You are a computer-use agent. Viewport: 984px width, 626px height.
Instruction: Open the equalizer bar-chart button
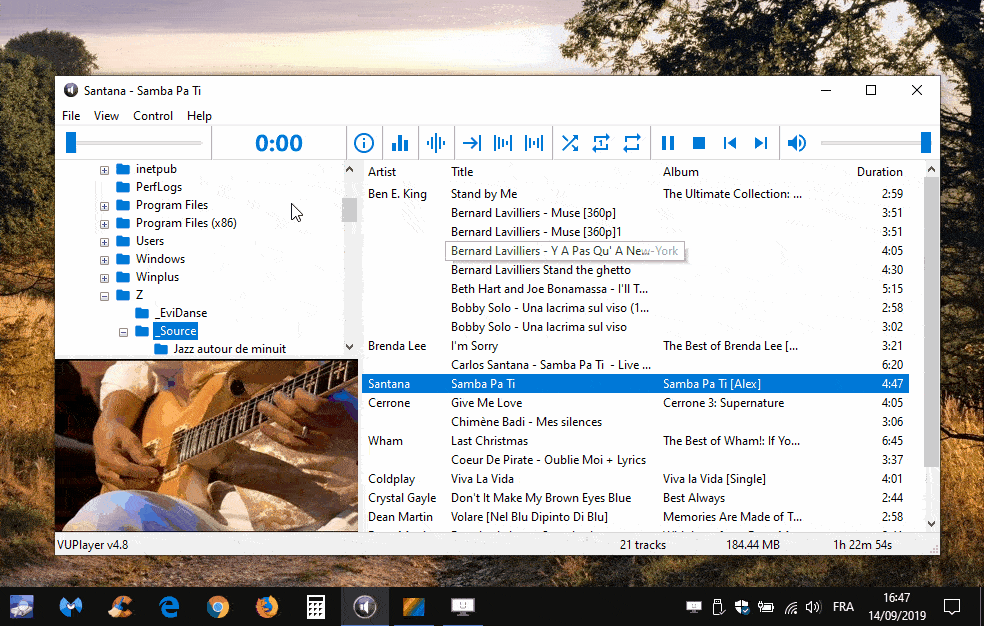pyautogui.click(x=400, y=143)
